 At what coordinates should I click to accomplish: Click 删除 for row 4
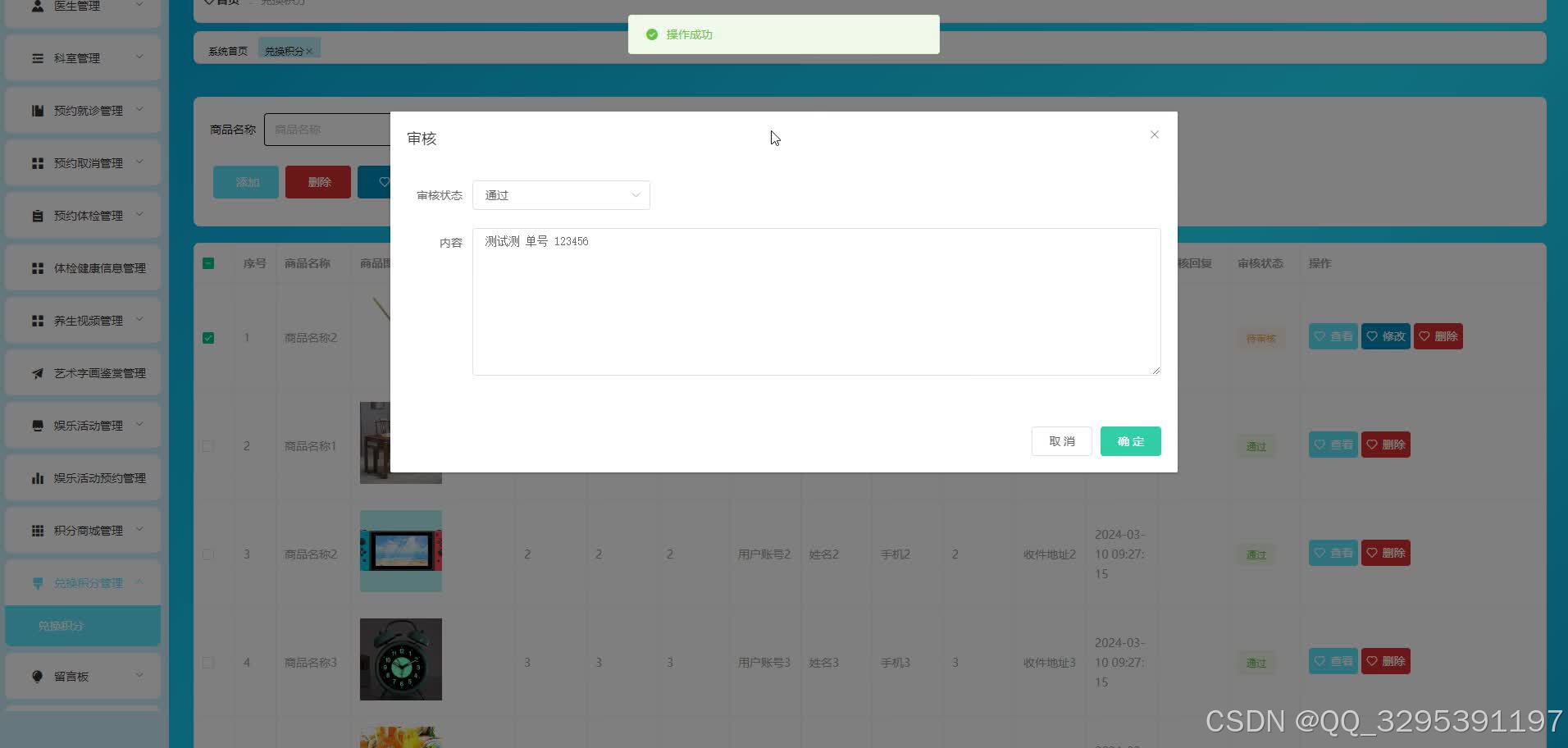[1386, 661]
